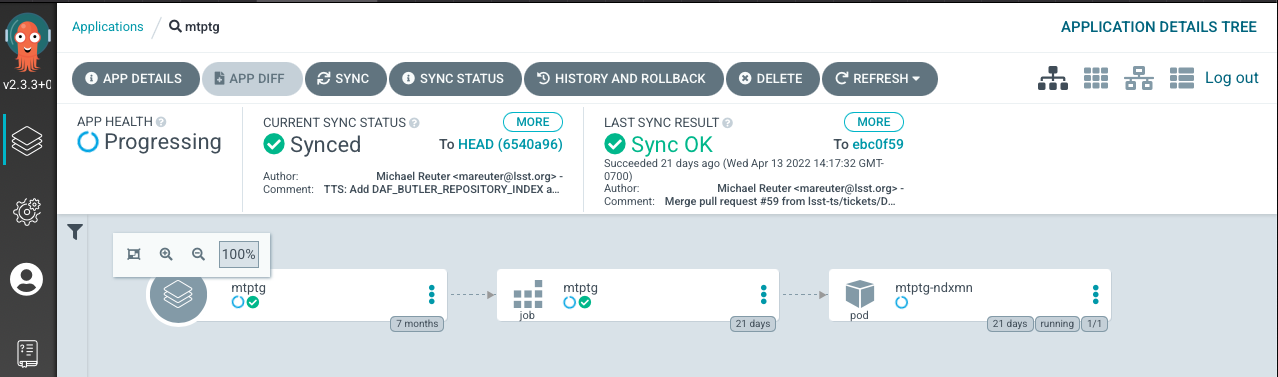Open REFRESH dropdown arrow
The width and height of the screenshot is (1278, 377).
(x=917, y=79)
